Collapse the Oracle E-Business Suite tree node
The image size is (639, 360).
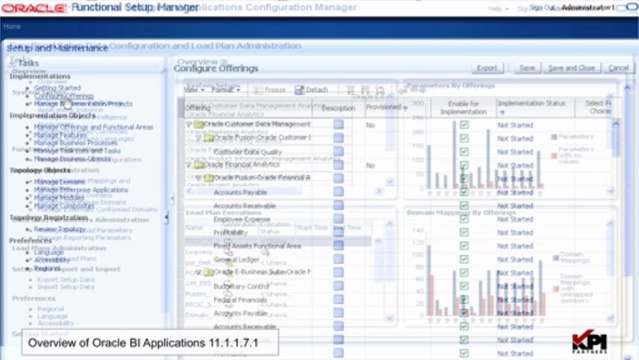tap(198, 272)
